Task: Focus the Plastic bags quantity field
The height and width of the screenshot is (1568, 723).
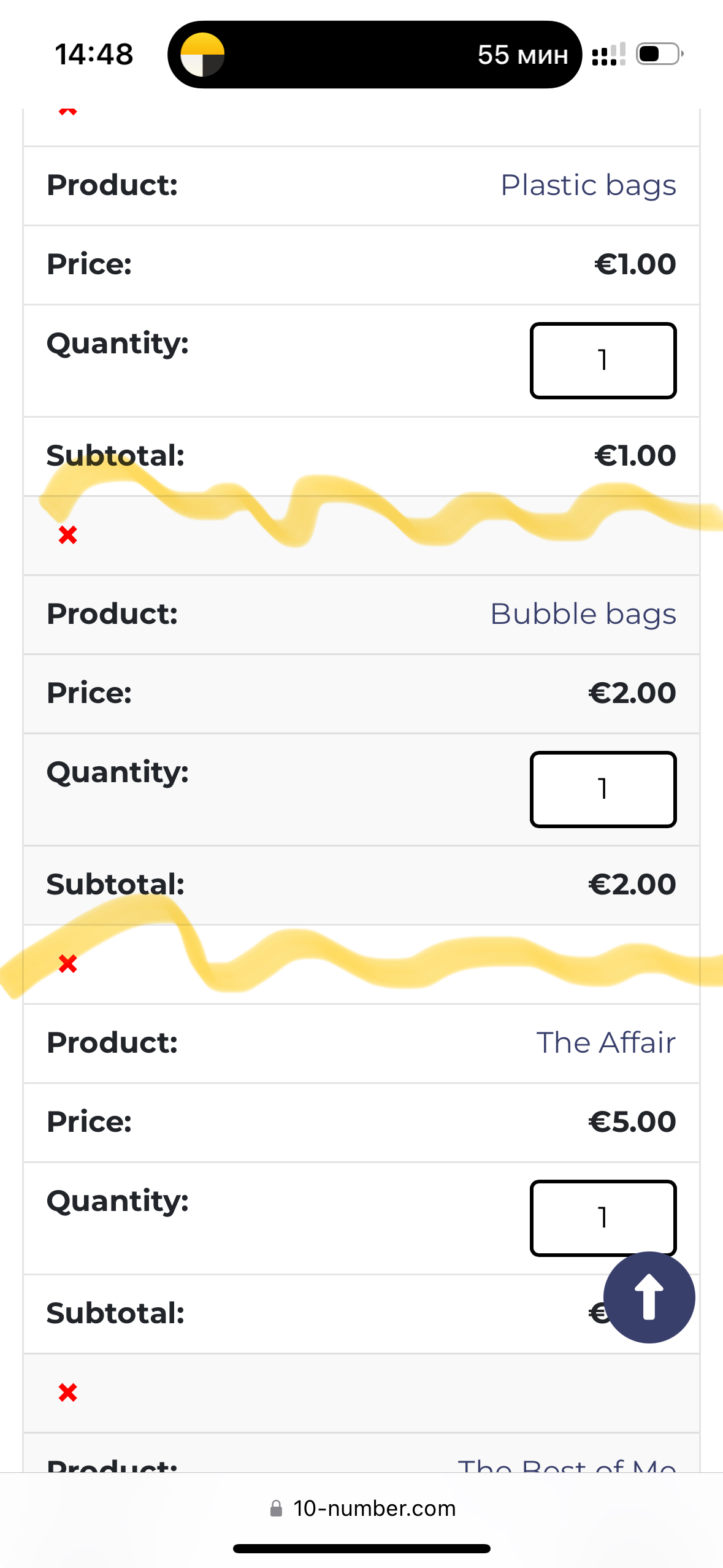Action: point(603,361)
